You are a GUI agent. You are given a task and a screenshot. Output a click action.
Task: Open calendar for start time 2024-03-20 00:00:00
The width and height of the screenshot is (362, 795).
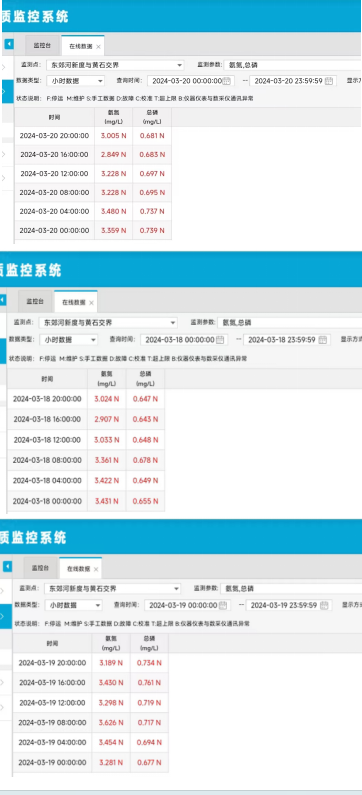(227, 81)
